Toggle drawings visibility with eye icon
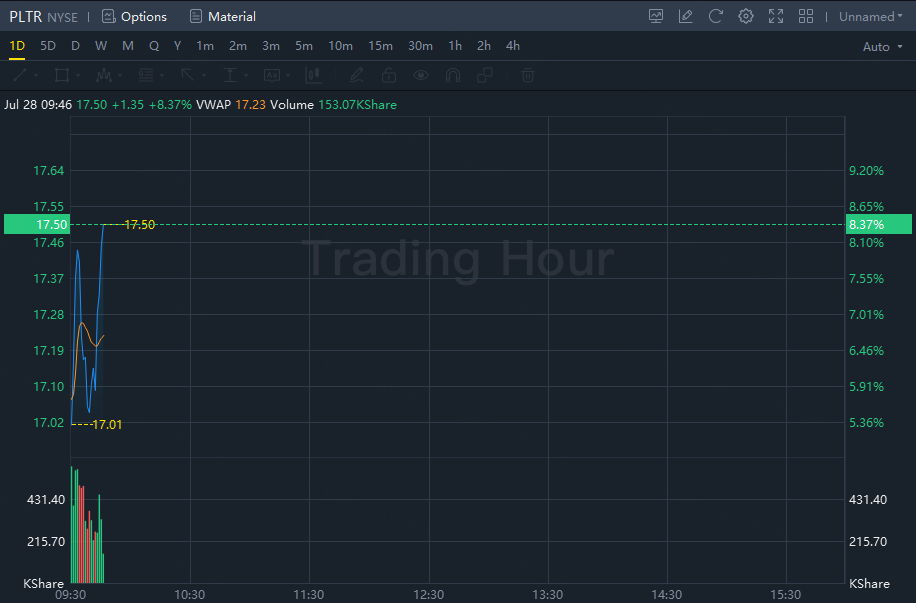 (421, 75)
